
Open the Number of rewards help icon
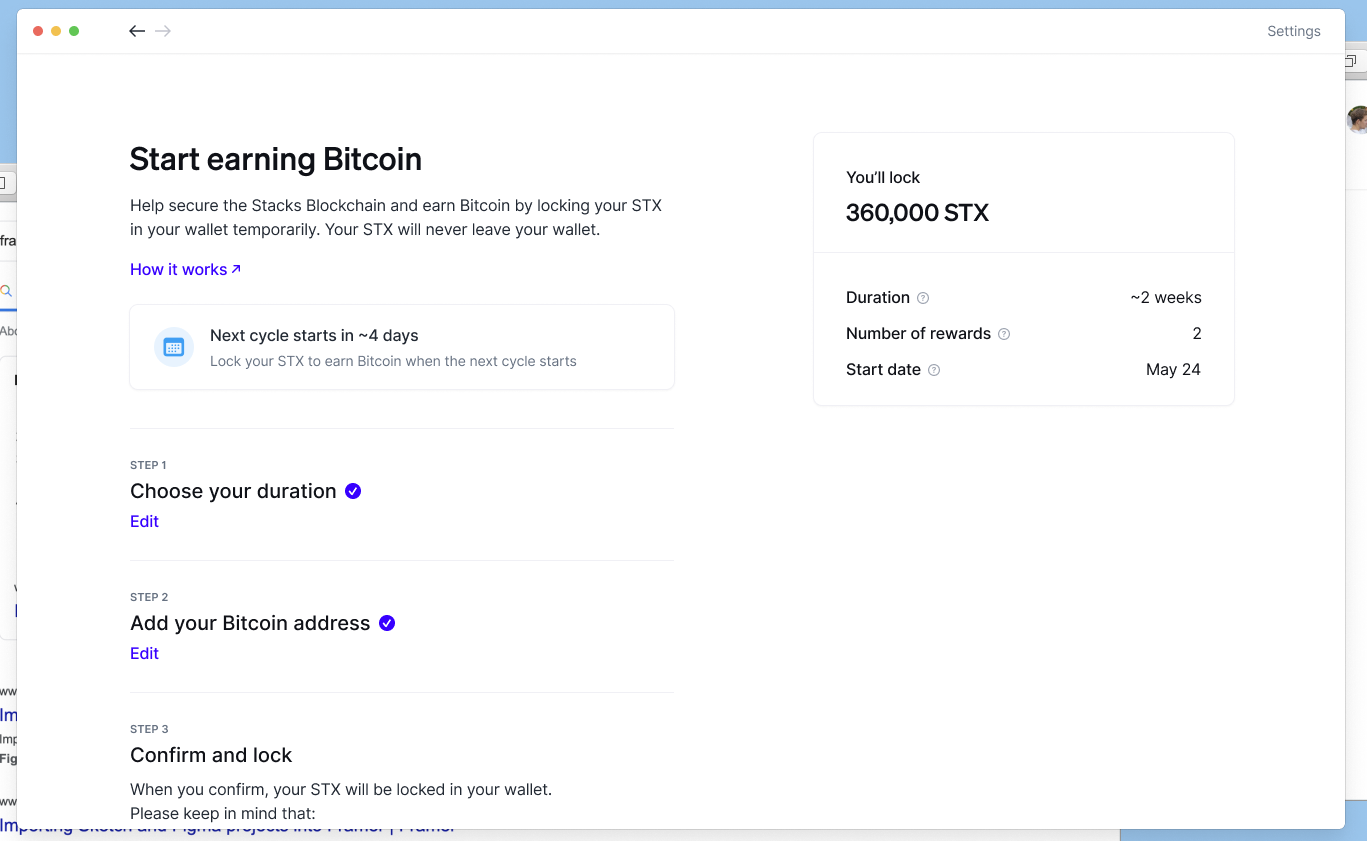[x=1003, y=333]
